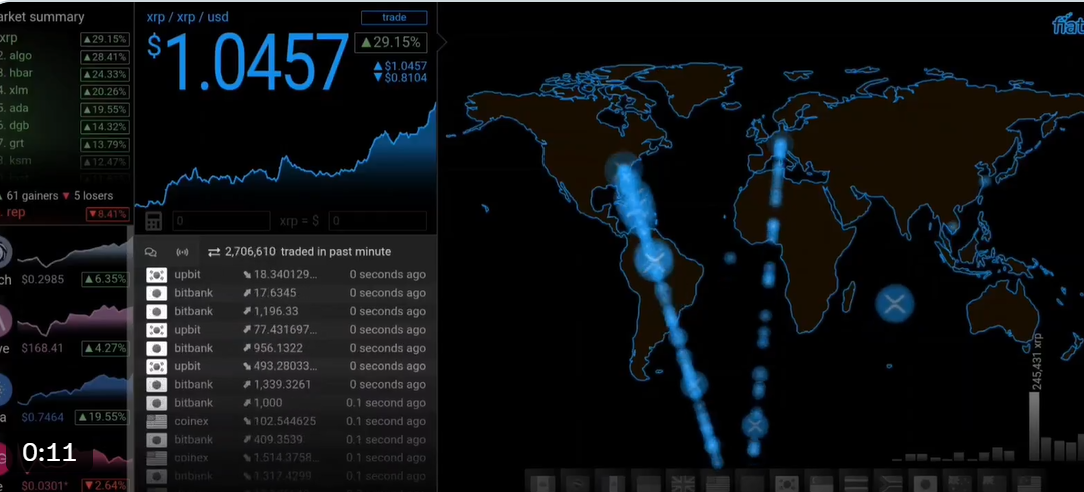Click the XRP price area chart
The width and height of the screenshot is (1084, 492).
[x=286, y=155]
